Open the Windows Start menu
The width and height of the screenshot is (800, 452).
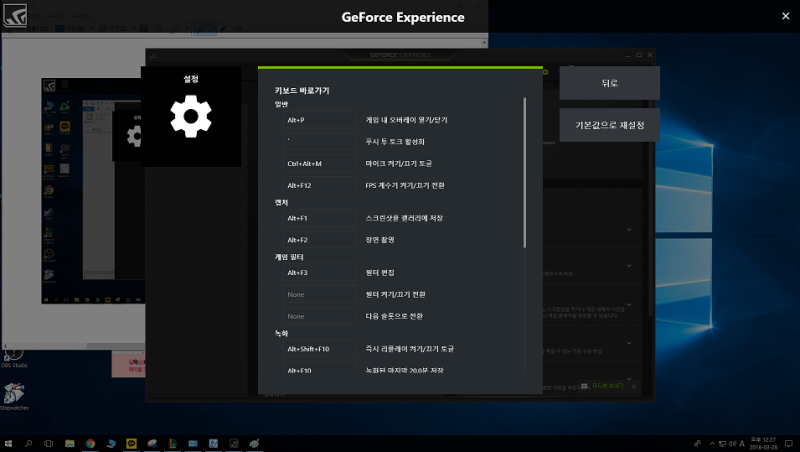tap(8, 443)
